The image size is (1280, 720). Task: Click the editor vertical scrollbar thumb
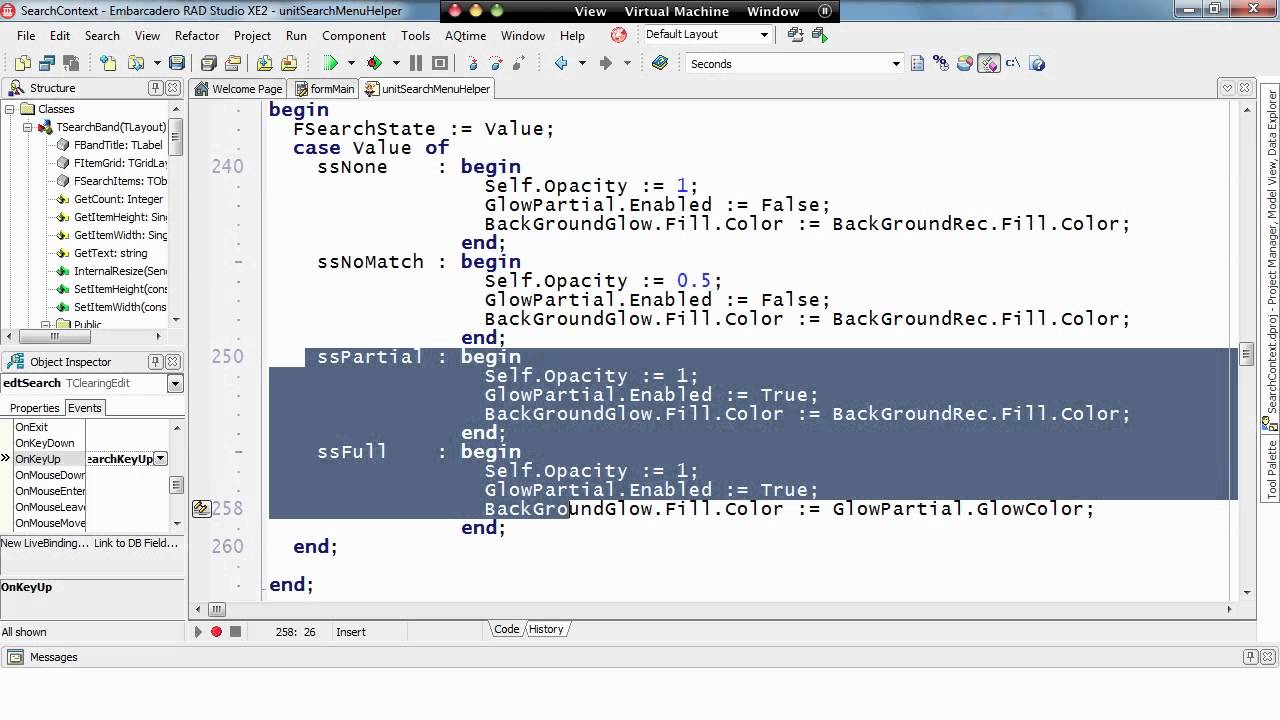[1246, 354]
